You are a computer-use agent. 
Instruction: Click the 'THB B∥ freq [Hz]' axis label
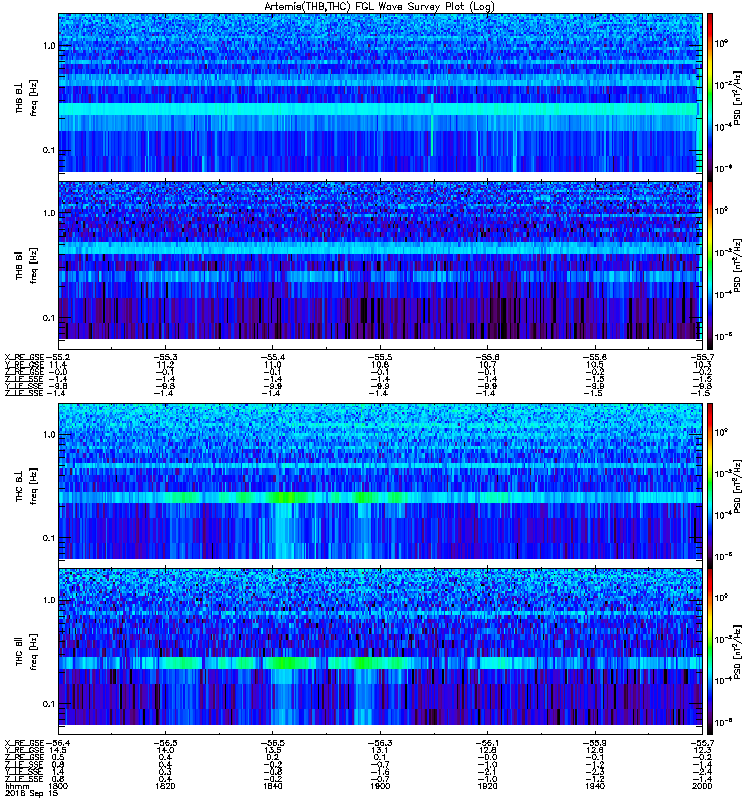26,265
